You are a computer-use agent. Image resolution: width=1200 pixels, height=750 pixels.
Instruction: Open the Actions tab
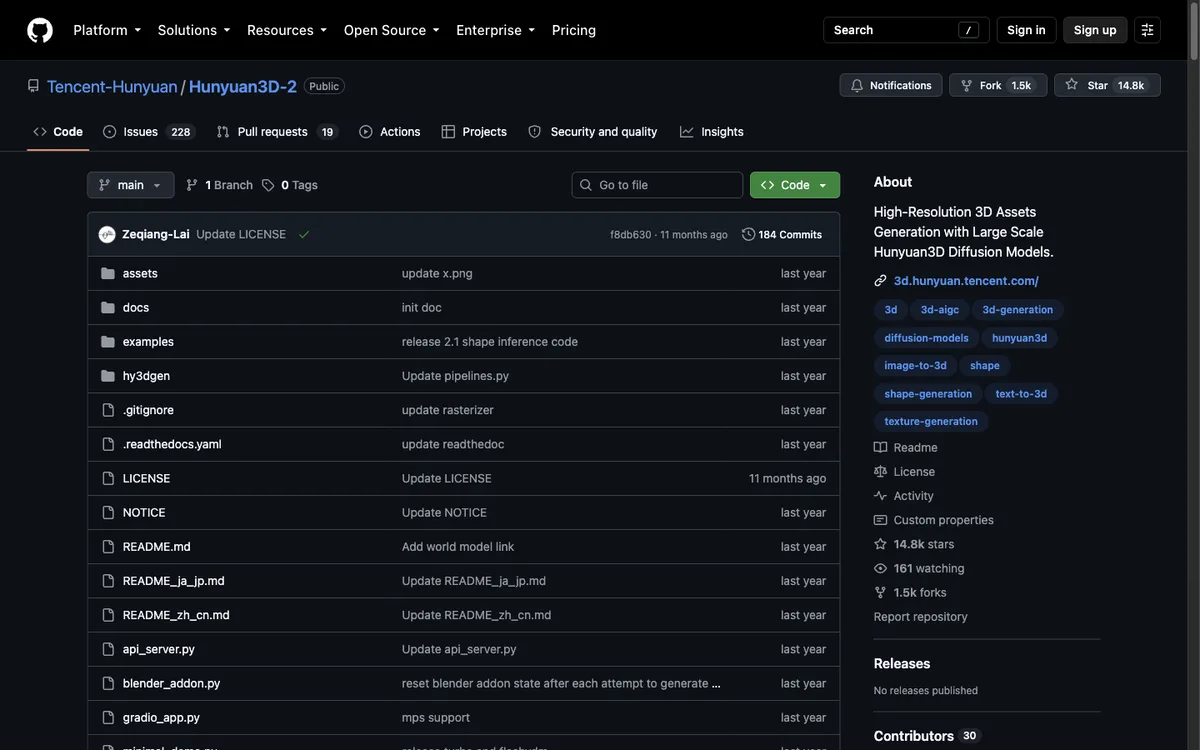click(390, 132)
